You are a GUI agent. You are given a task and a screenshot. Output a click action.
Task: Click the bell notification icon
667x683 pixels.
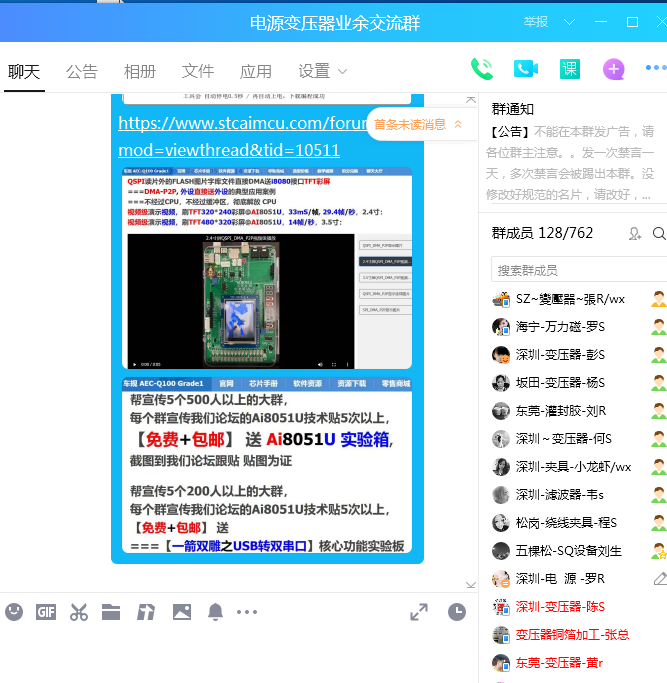click(x=215, y=612)
